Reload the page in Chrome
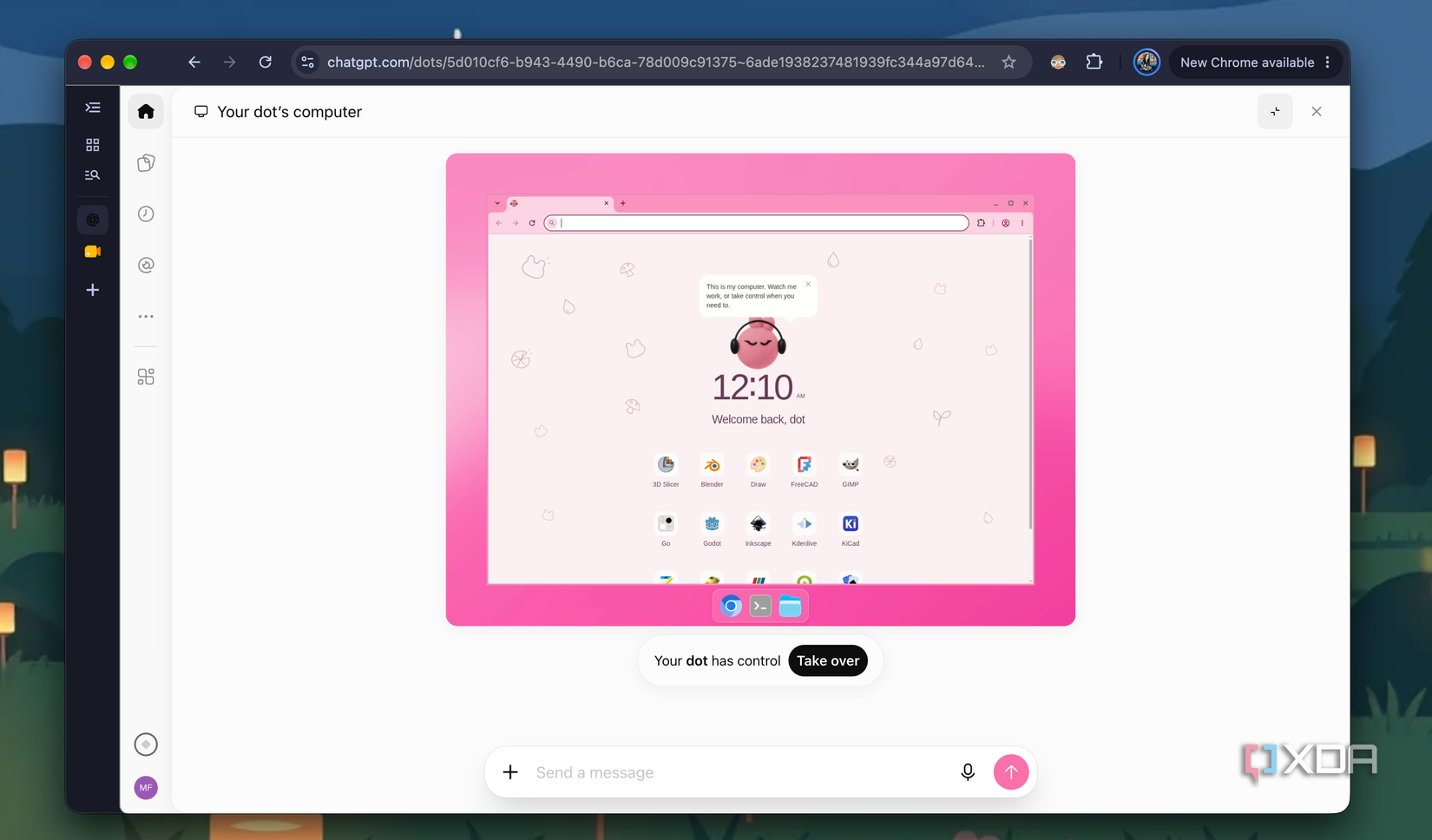Image resolution: width=1432 pixels, height=840 pixels. (x=266, y=62)
